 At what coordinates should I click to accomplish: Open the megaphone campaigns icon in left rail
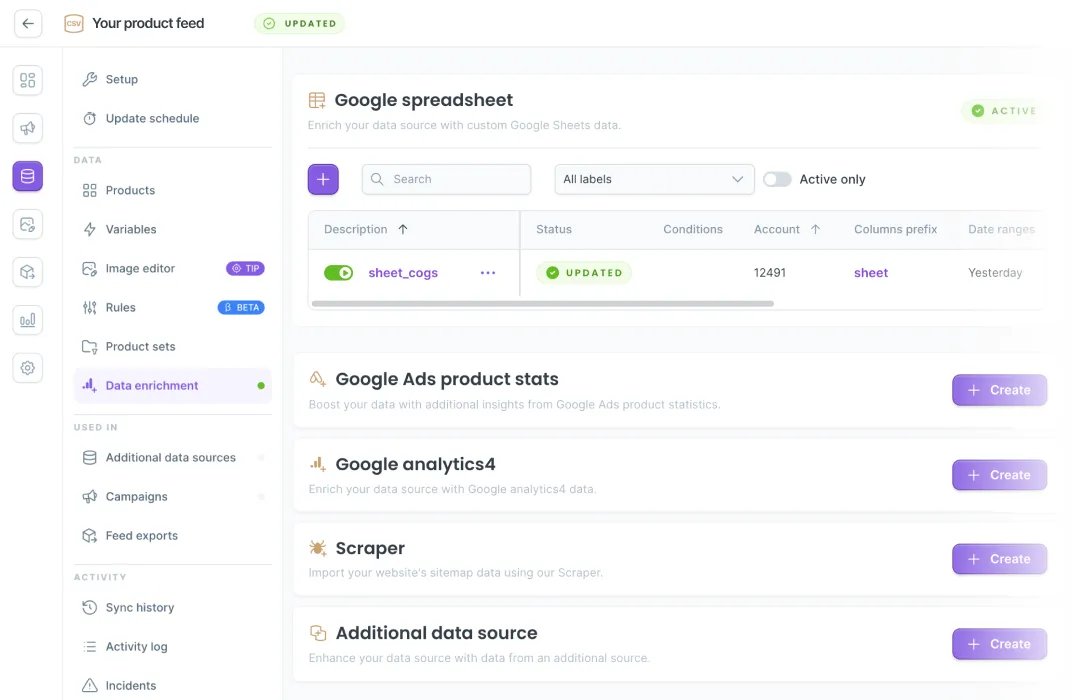(28, 128)
